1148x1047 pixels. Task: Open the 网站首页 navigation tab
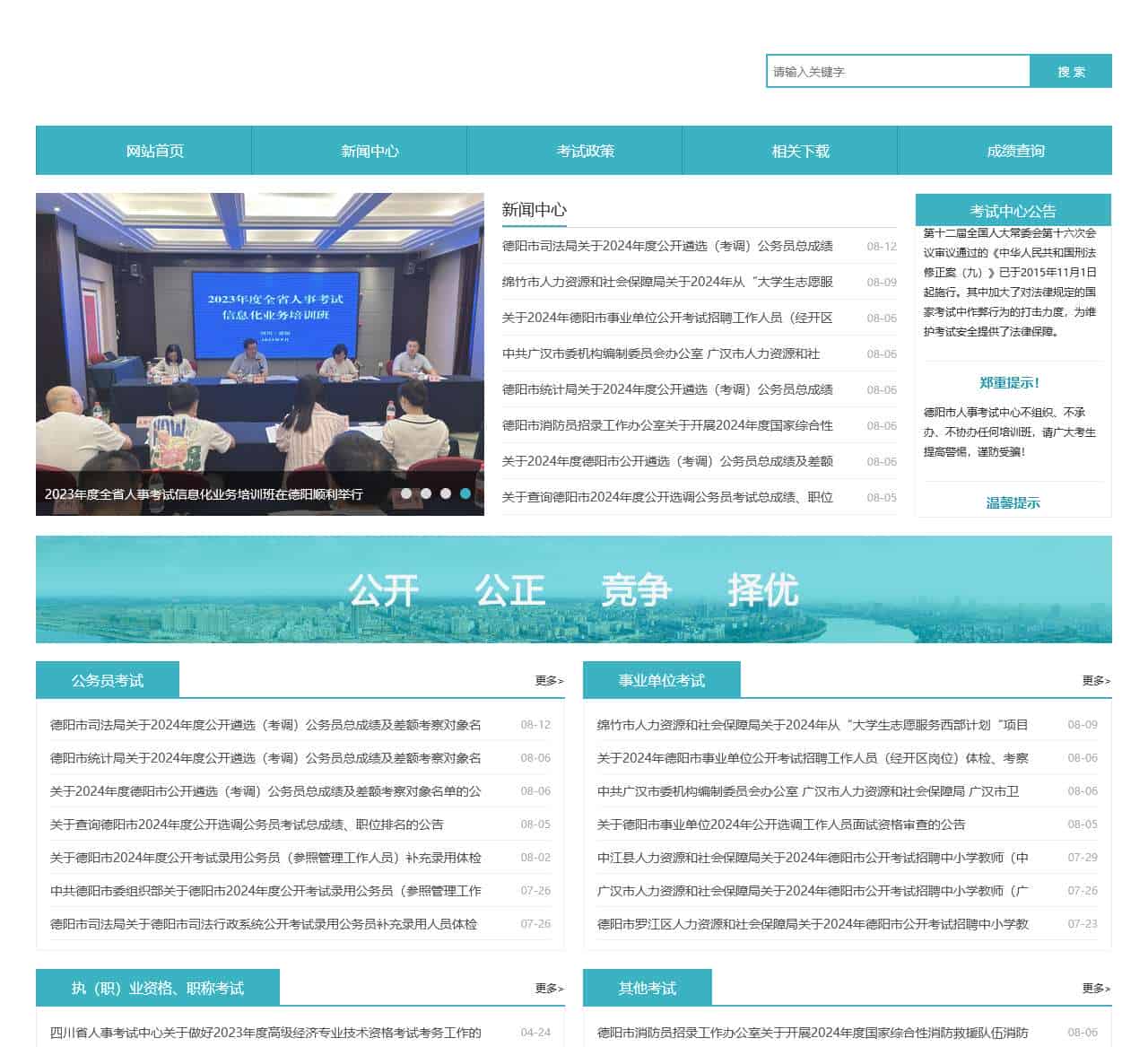pyautogui.click(x=155, y=151)
